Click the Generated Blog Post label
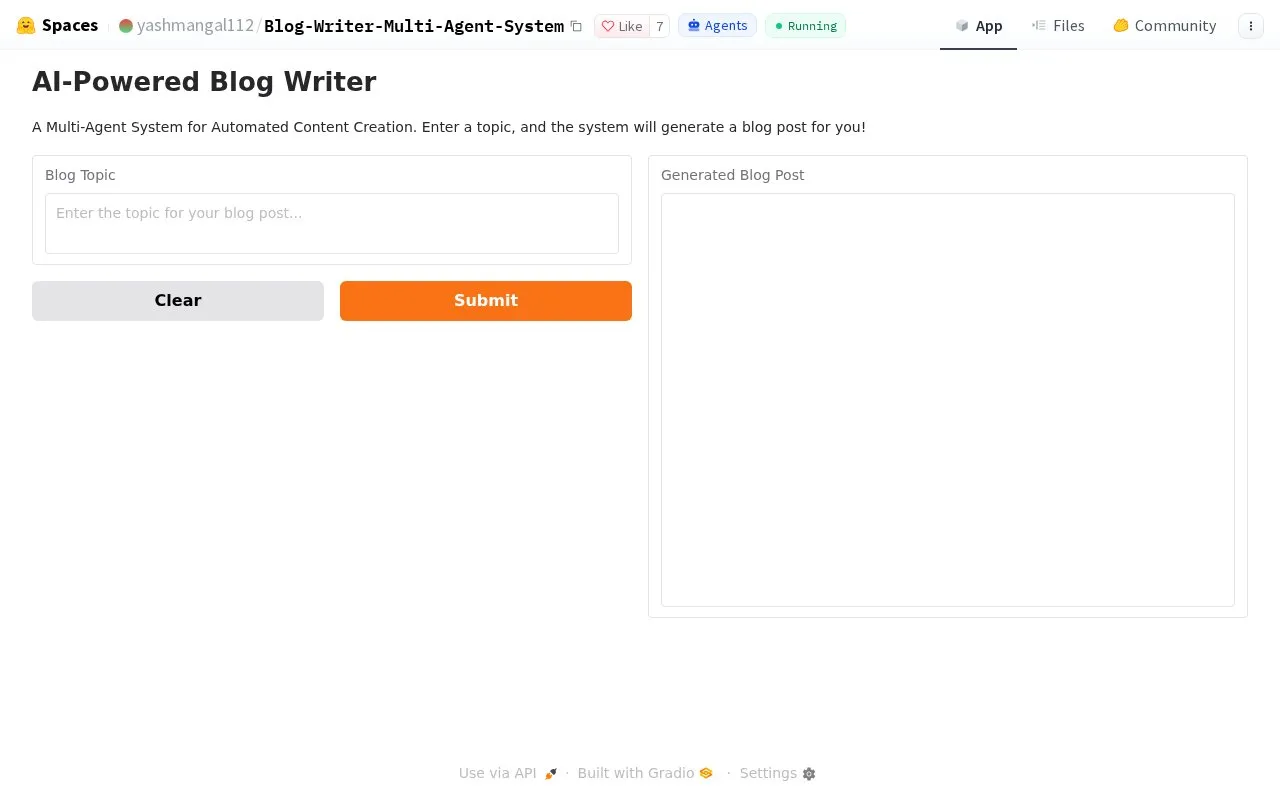This screenshot has height=800, width=1280. (x=732, y=175)
